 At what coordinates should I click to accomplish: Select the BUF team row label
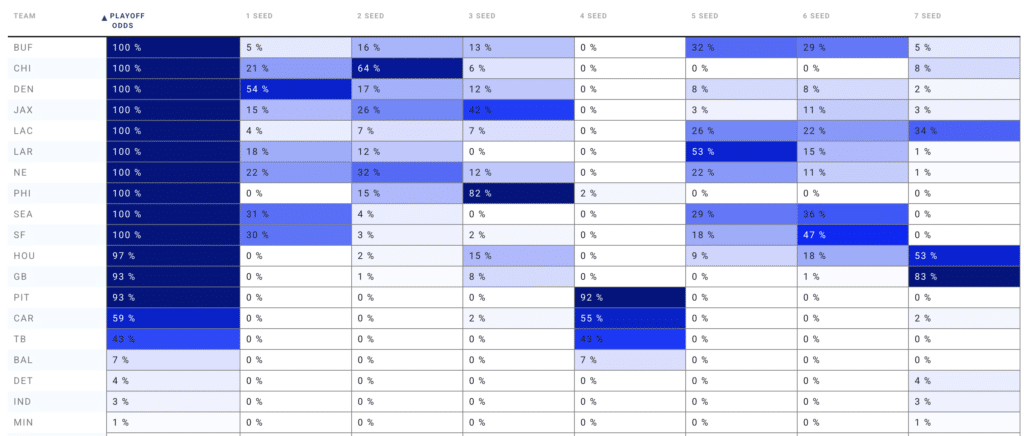[23, 48]
